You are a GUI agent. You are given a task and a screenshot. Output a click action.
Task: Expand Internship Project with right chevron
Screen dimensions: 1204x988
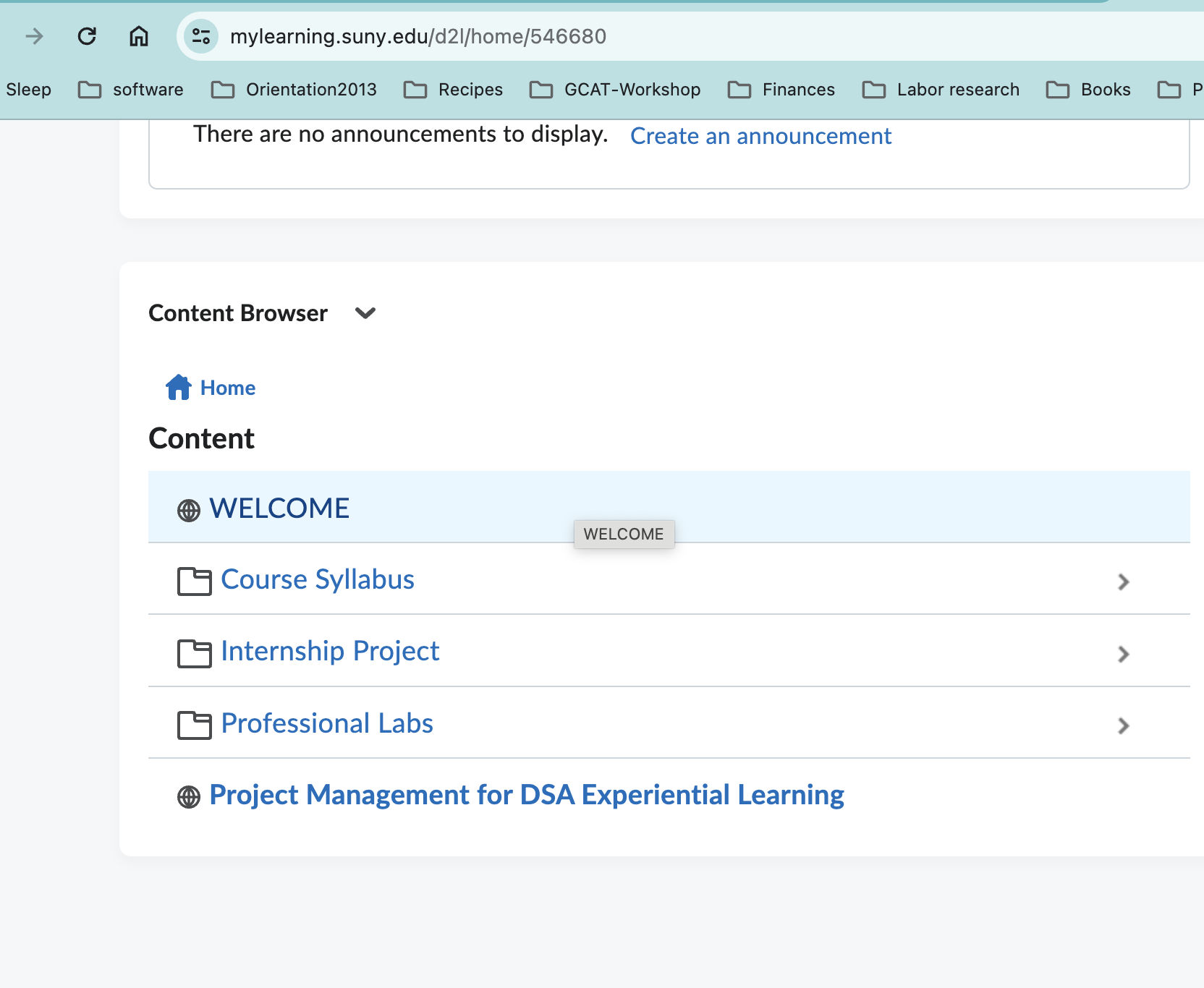point(1123,654)
